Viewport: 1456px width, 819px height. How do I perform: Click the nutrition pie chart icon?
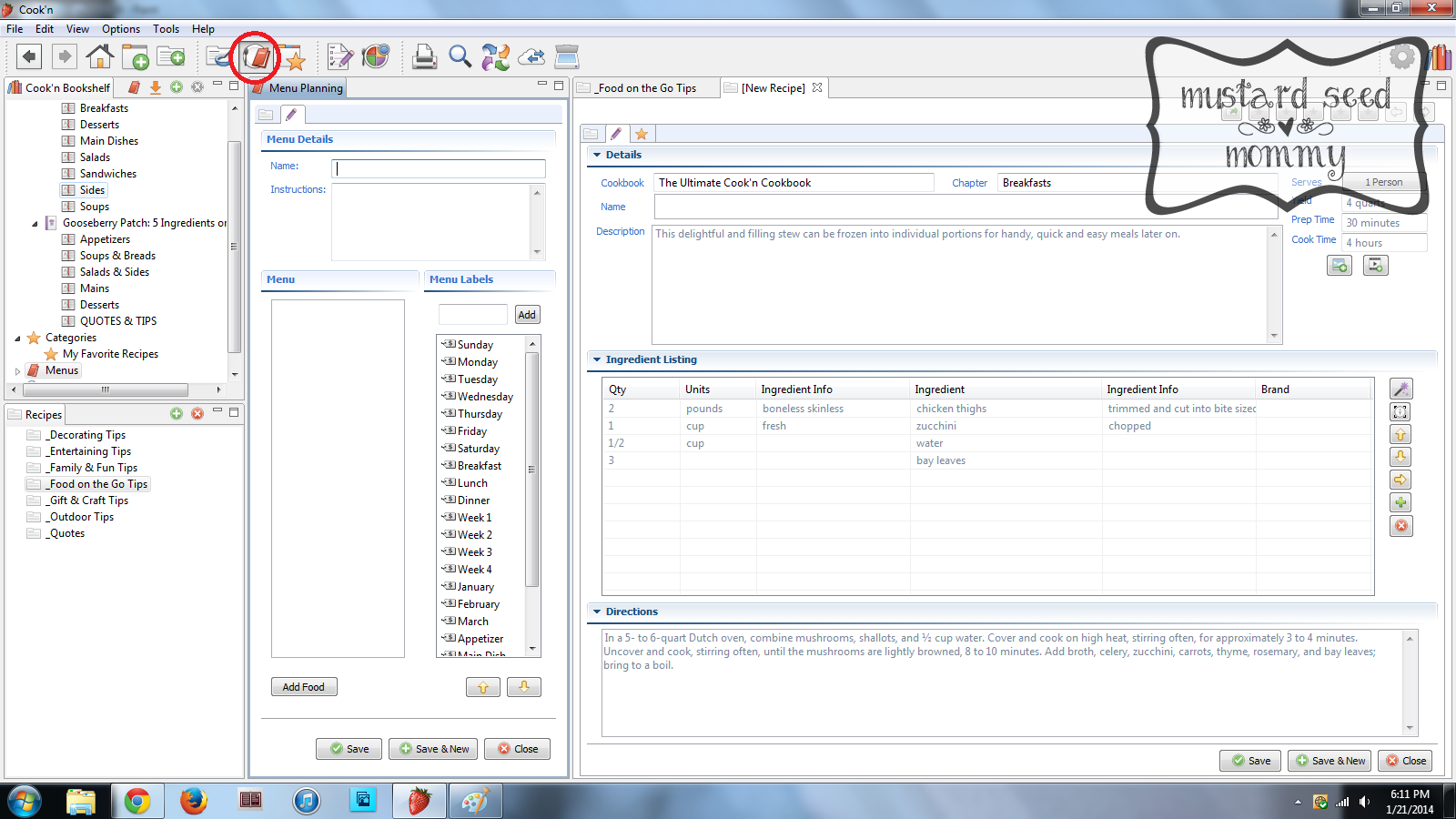[x=376, y=57]
